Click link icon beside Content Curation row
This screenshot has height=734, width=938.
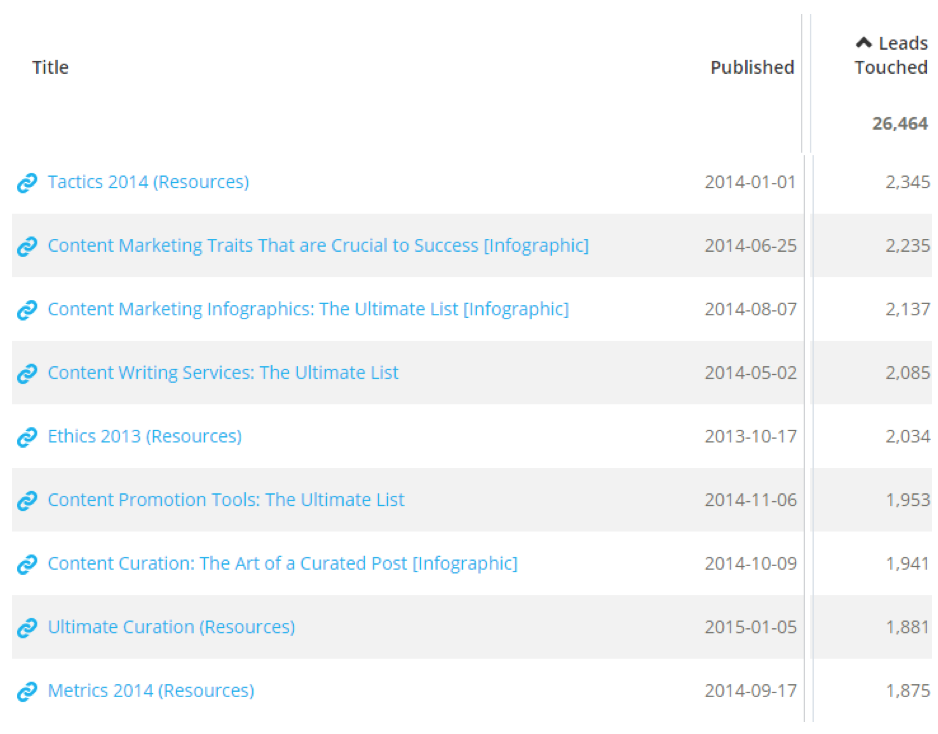(x=27, y=565)
